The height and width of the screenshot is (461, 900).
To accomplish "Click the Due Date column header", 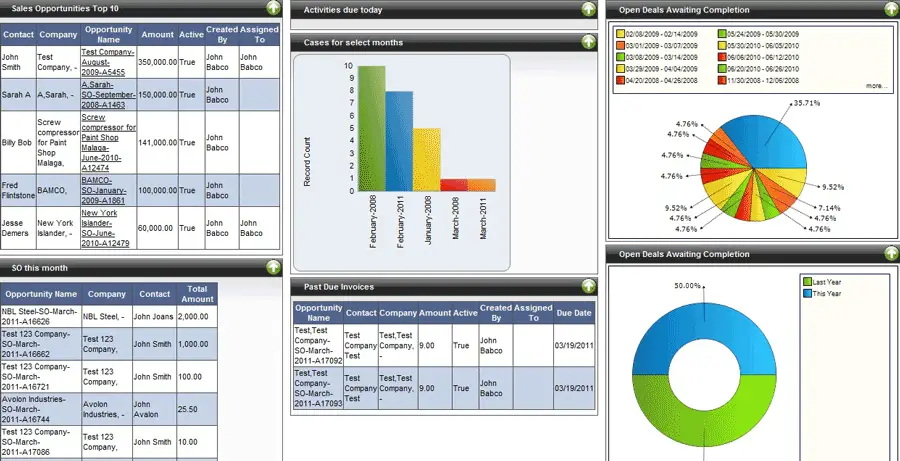I will click(x=572, y=313).
